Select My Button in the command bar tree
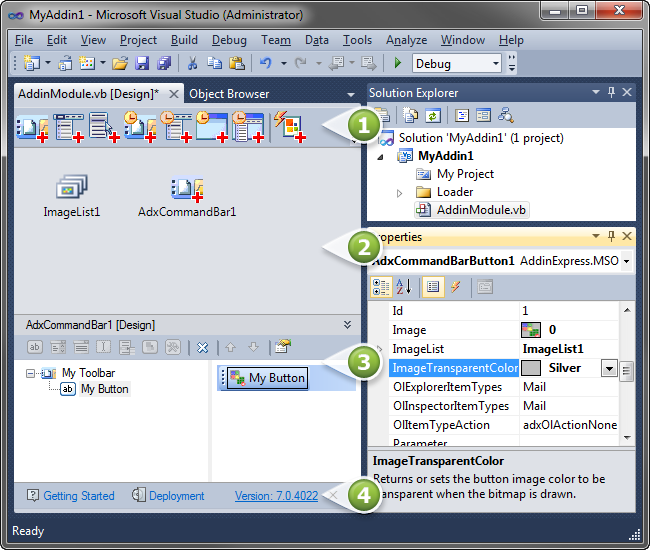 (x=104, y=389)
